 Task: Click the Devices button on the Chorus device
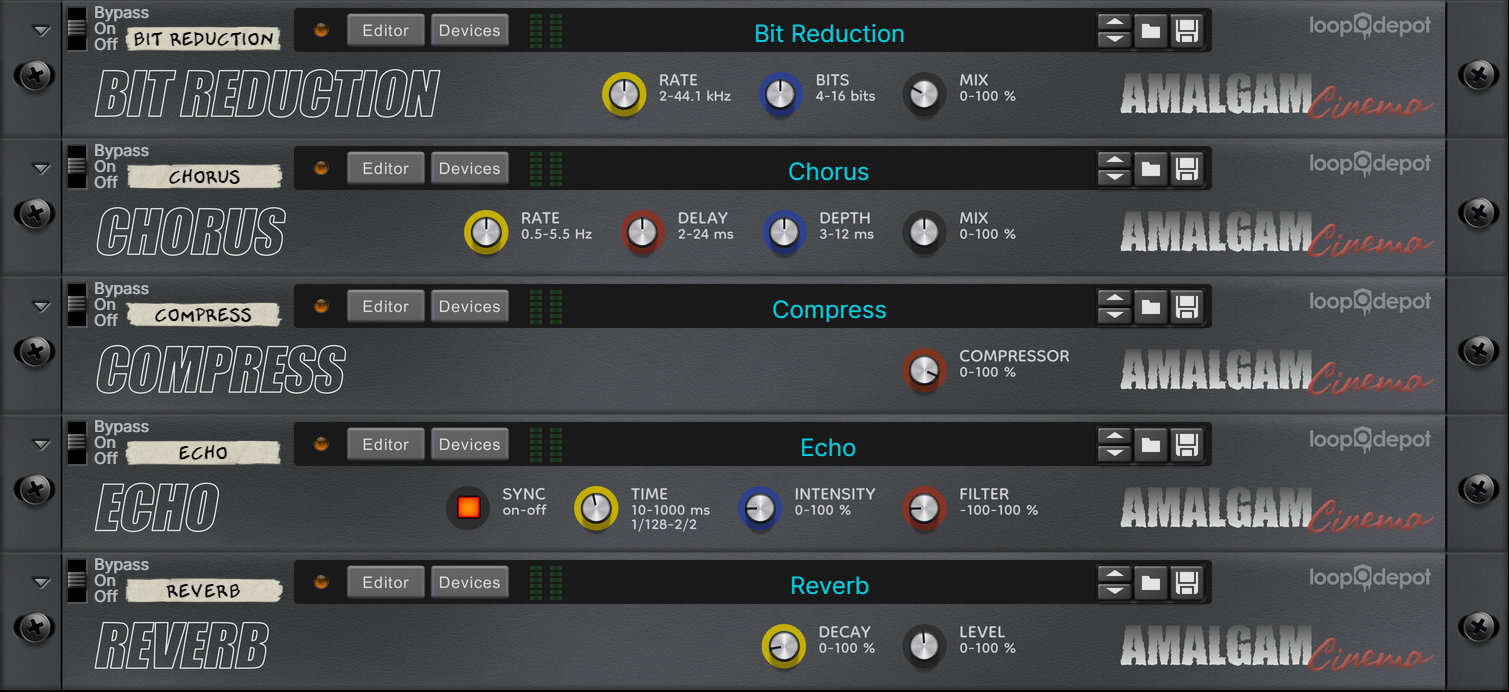[470, 168]
